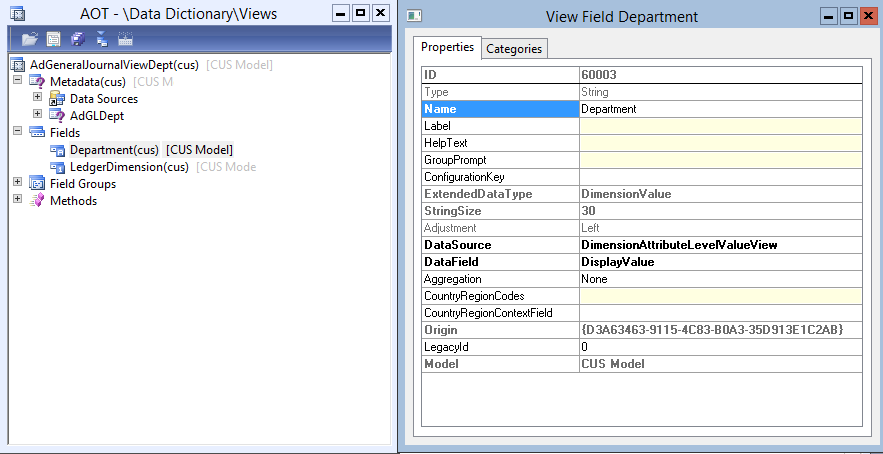Click the Data Sources node icon
This screenshot has width=883, height=454.
pos(57,99)
